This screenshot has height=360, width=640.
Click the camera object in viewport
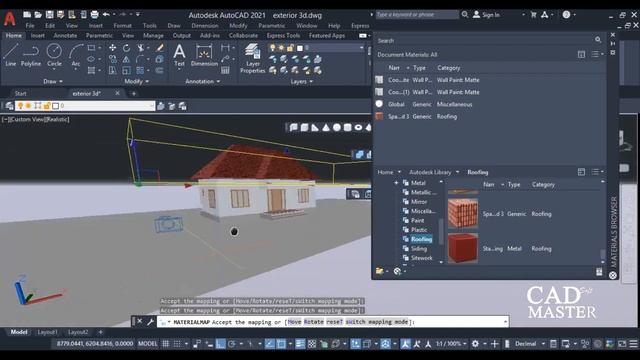click(x=168, y=224)
